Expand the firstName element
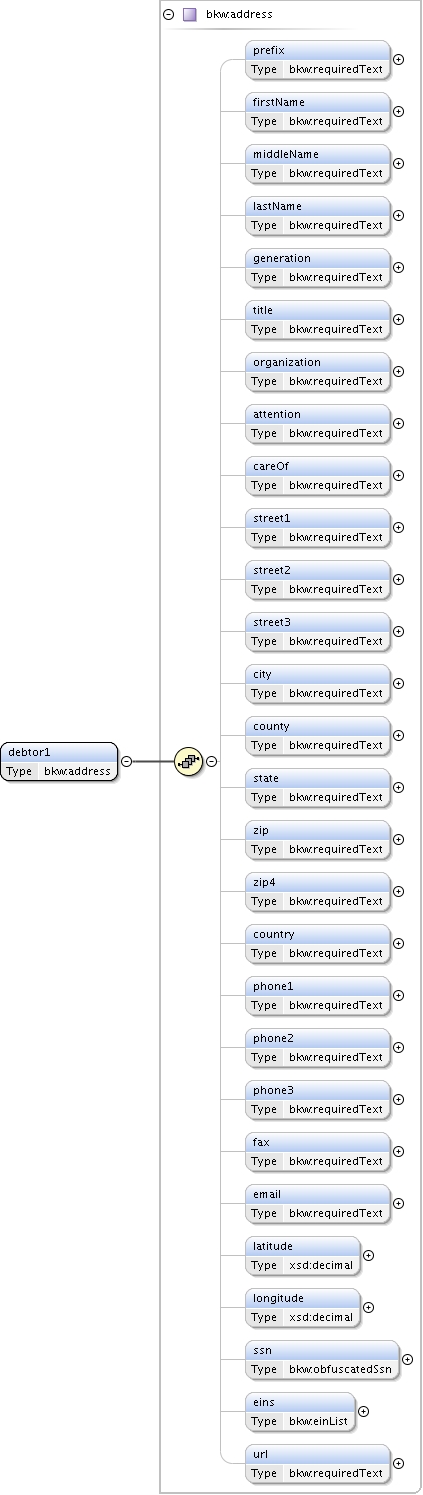The width and height of the screenshot is (423, 1495). (398, 111)
